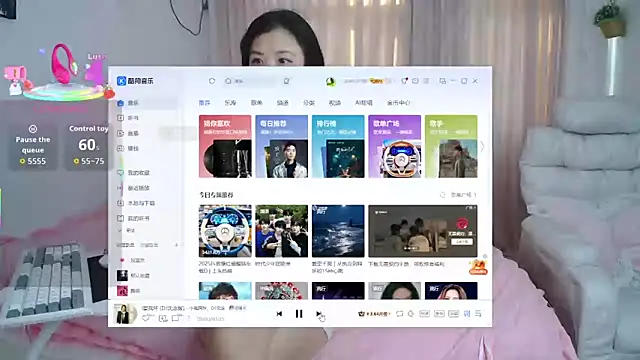Open 我的听书 in the sidebar

tap(147, 218)
